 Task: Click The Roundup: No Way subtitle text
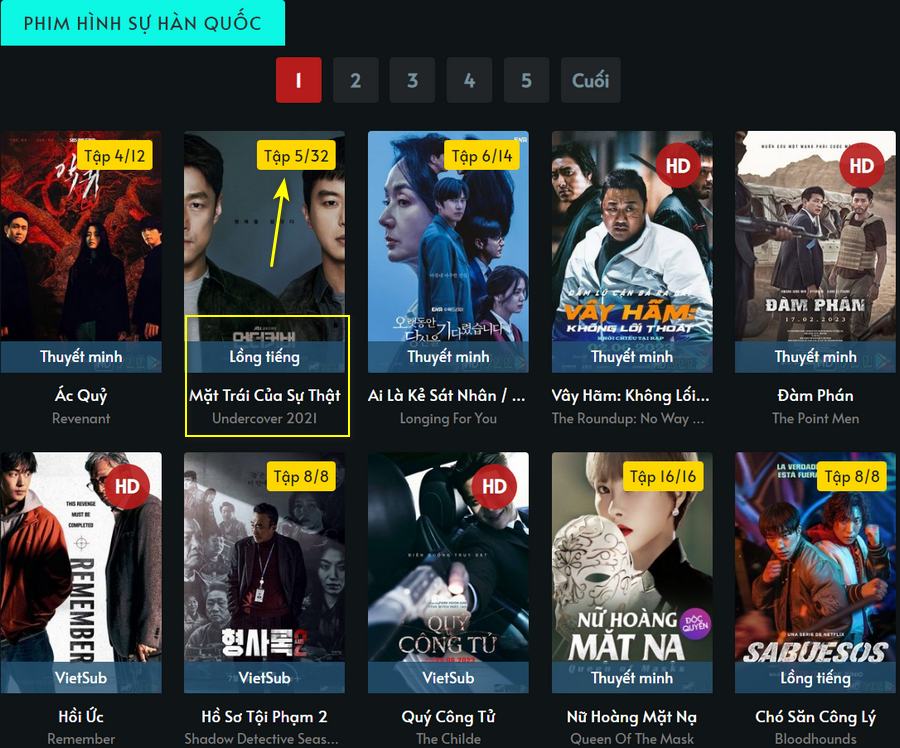pyautogui.click(x=628, y=418)
